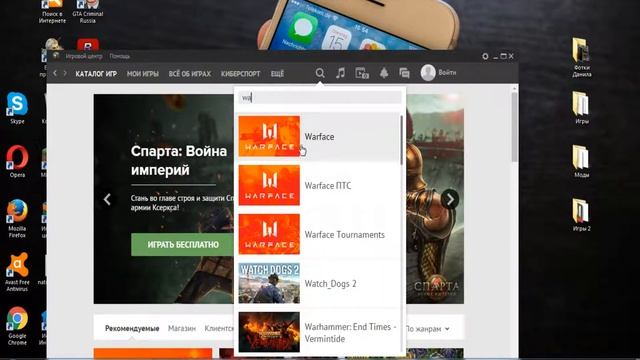Open the chat messages icon
Image resolution: width=640 pixels, height=360 pixels.
pos(404,73)
